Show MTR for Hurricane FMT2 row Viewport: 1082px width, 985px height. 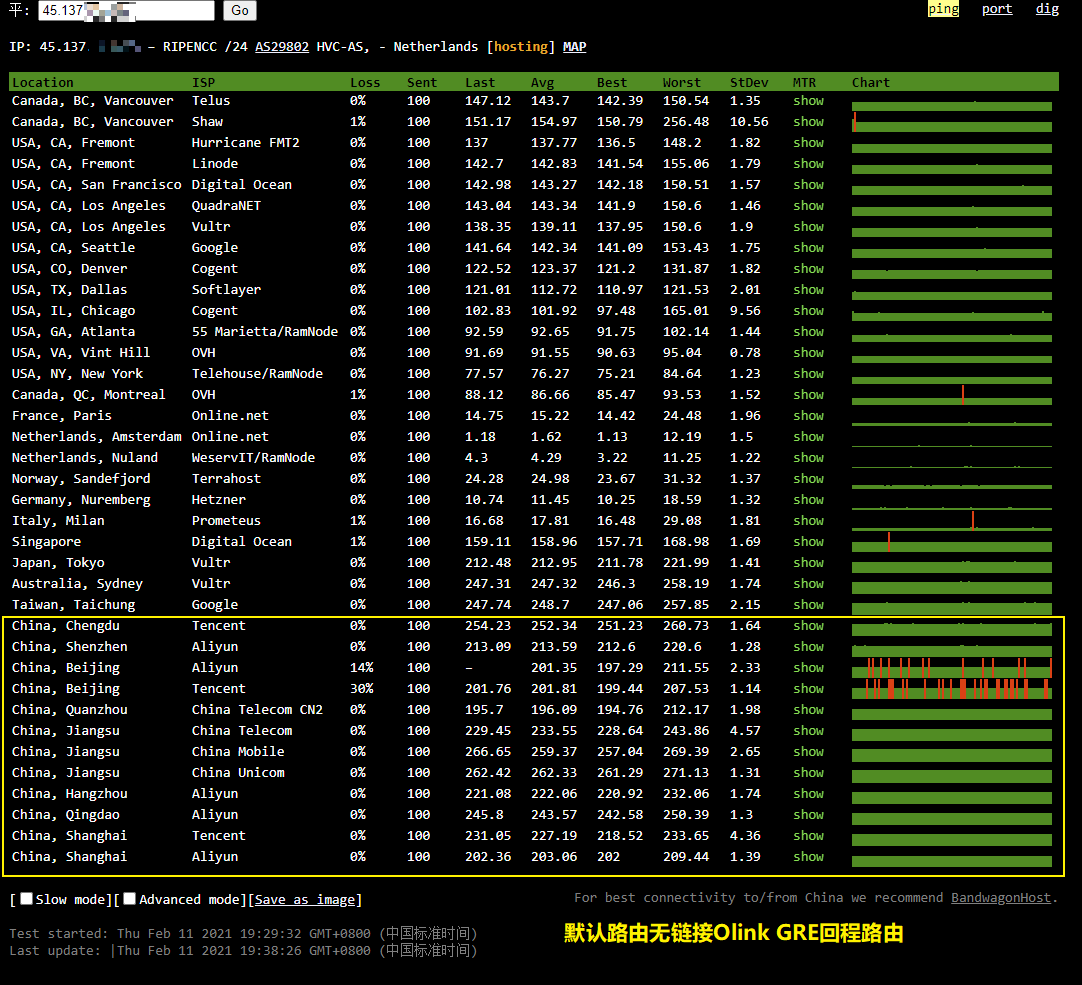pos(808,143)
